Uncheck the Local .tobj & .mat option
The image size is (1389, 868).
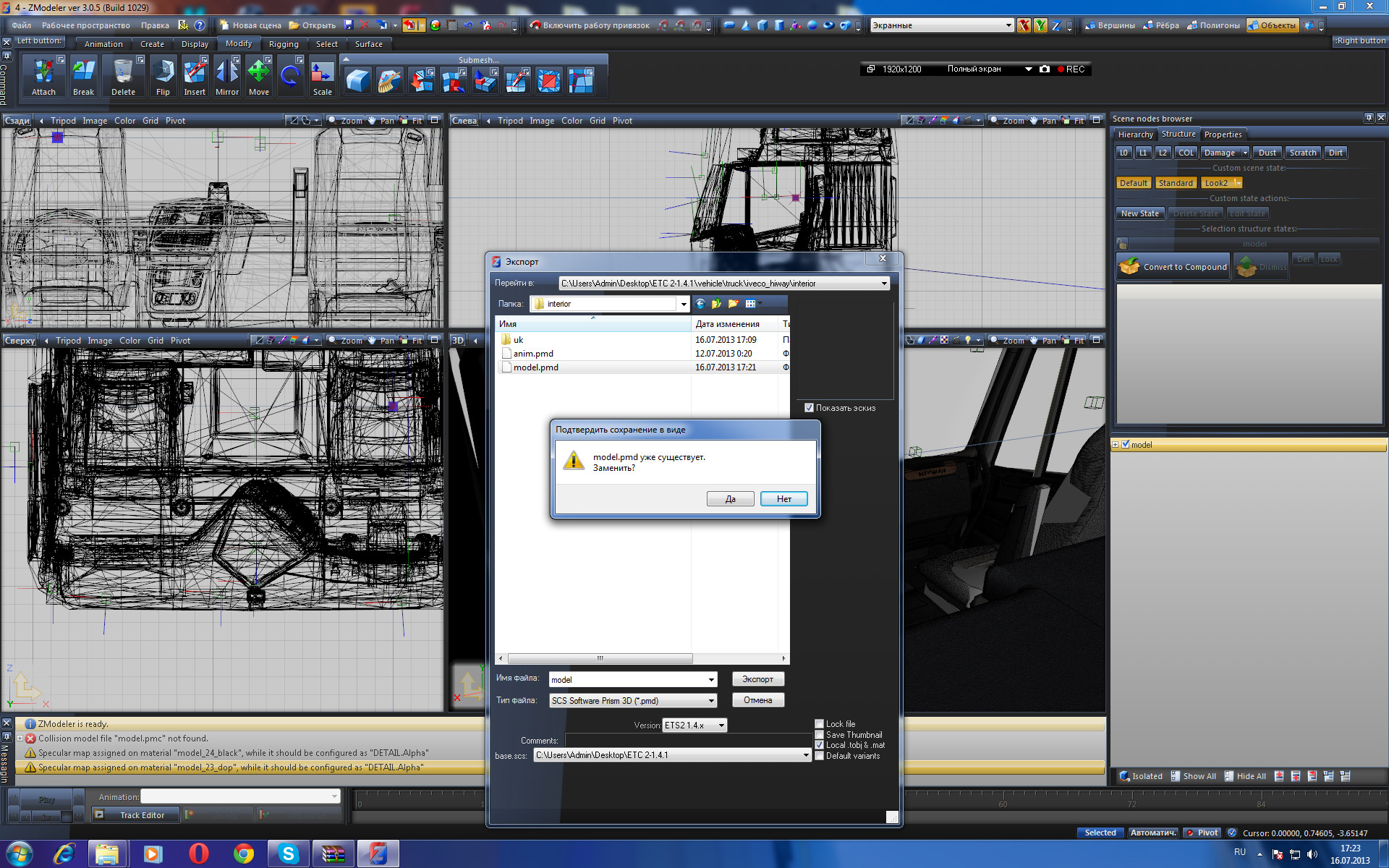pos(820,745)
